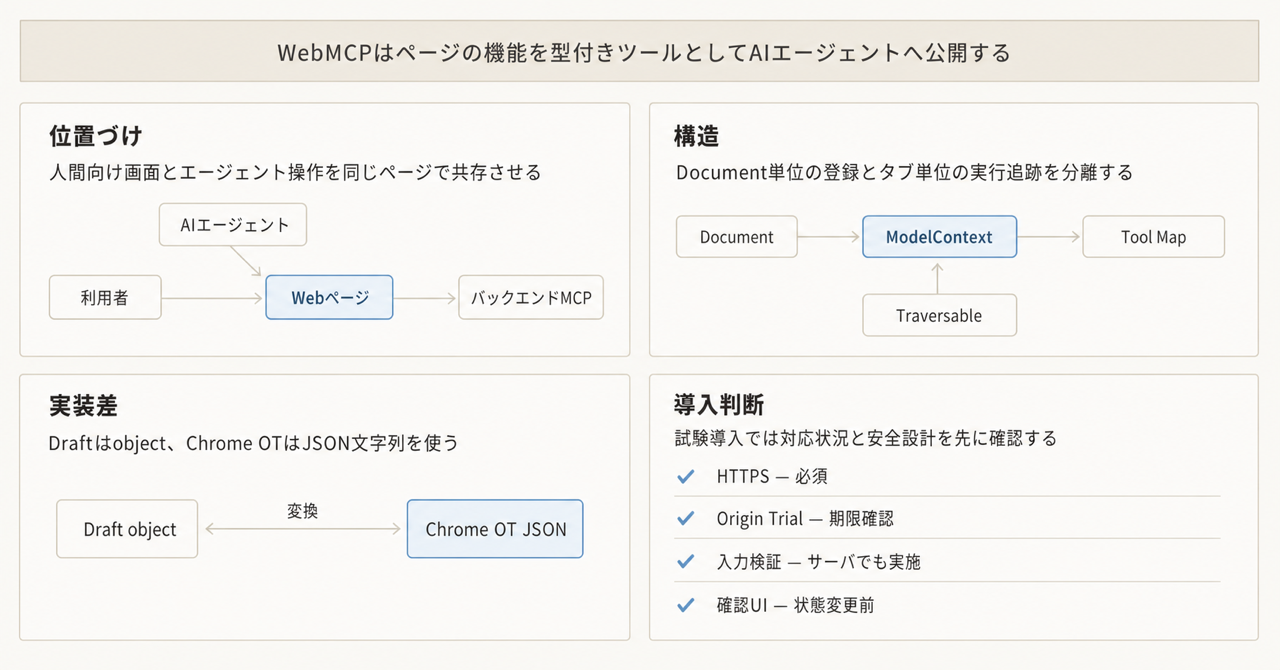This screenshot has height=670, width=1280.
Task: Click the list text 確認UI — 状態変更前
Action: (795, 605)
